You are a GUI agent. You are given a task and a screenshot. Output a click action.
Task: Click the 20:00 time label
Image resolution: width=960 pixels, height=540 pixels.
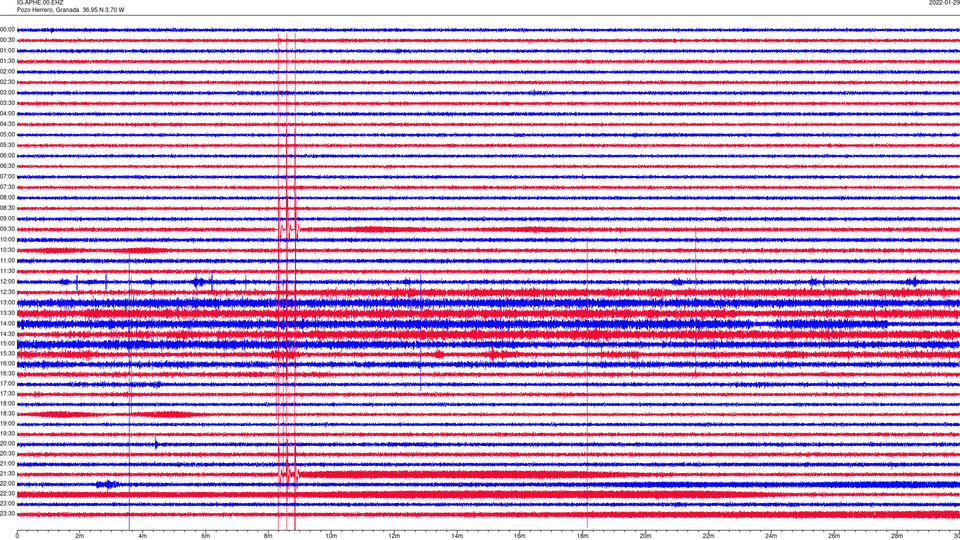[8, 444]
